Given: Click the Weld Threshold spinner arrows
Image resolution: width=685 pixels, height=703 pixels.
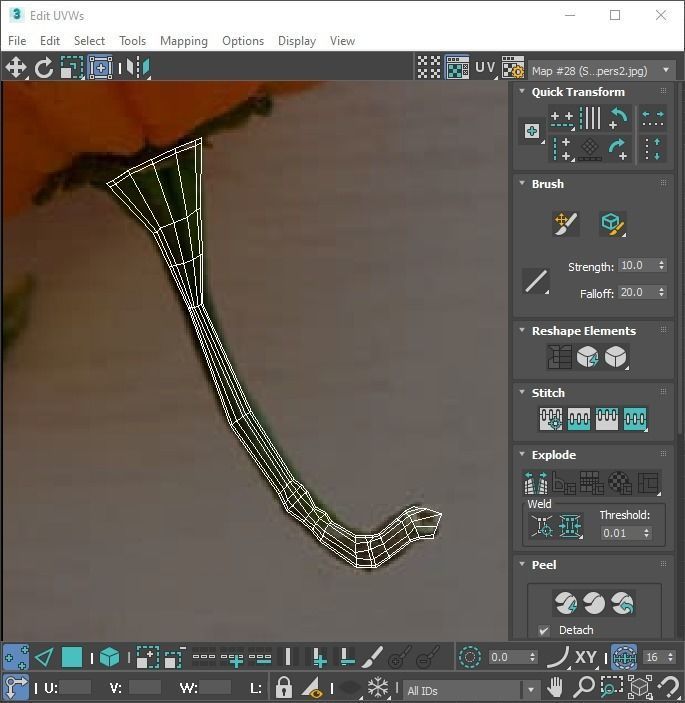Looking at the screenshot, I should tap(646, 533).
